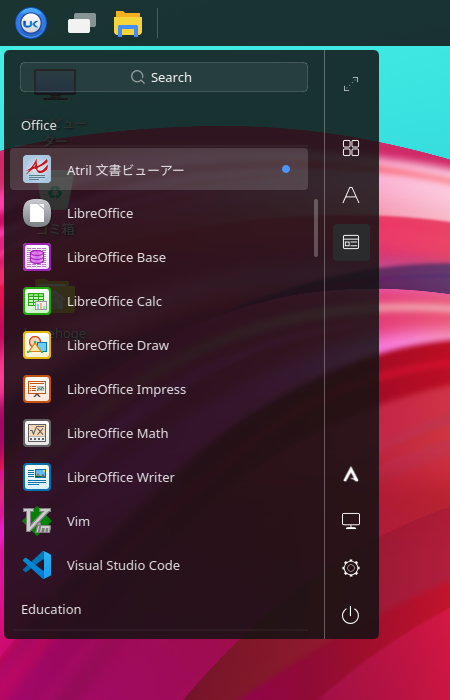
Task: Launch the LibreOffice Calc icon
Action: pyautogui.click(x=37, y=301)
